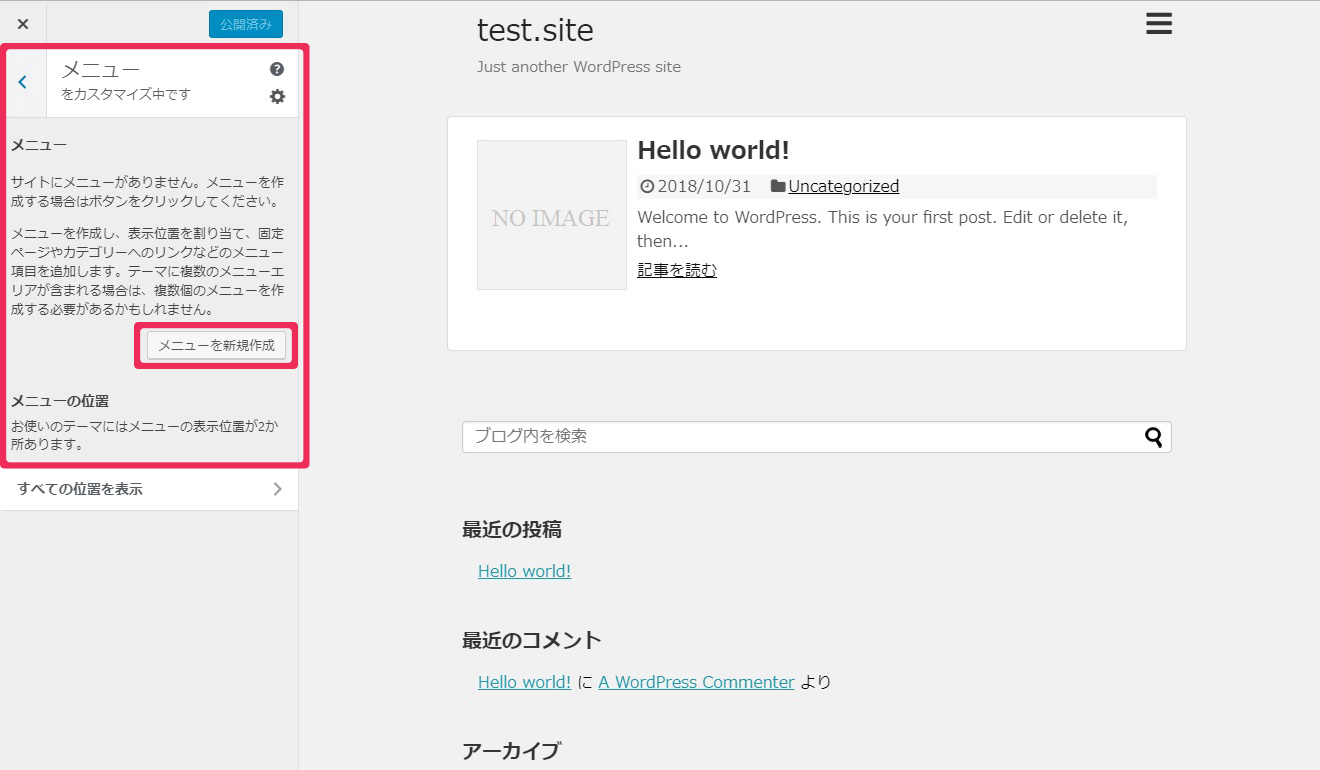
Task: Click the folder icon beside Uncategorized
Action: pos(777,186)
